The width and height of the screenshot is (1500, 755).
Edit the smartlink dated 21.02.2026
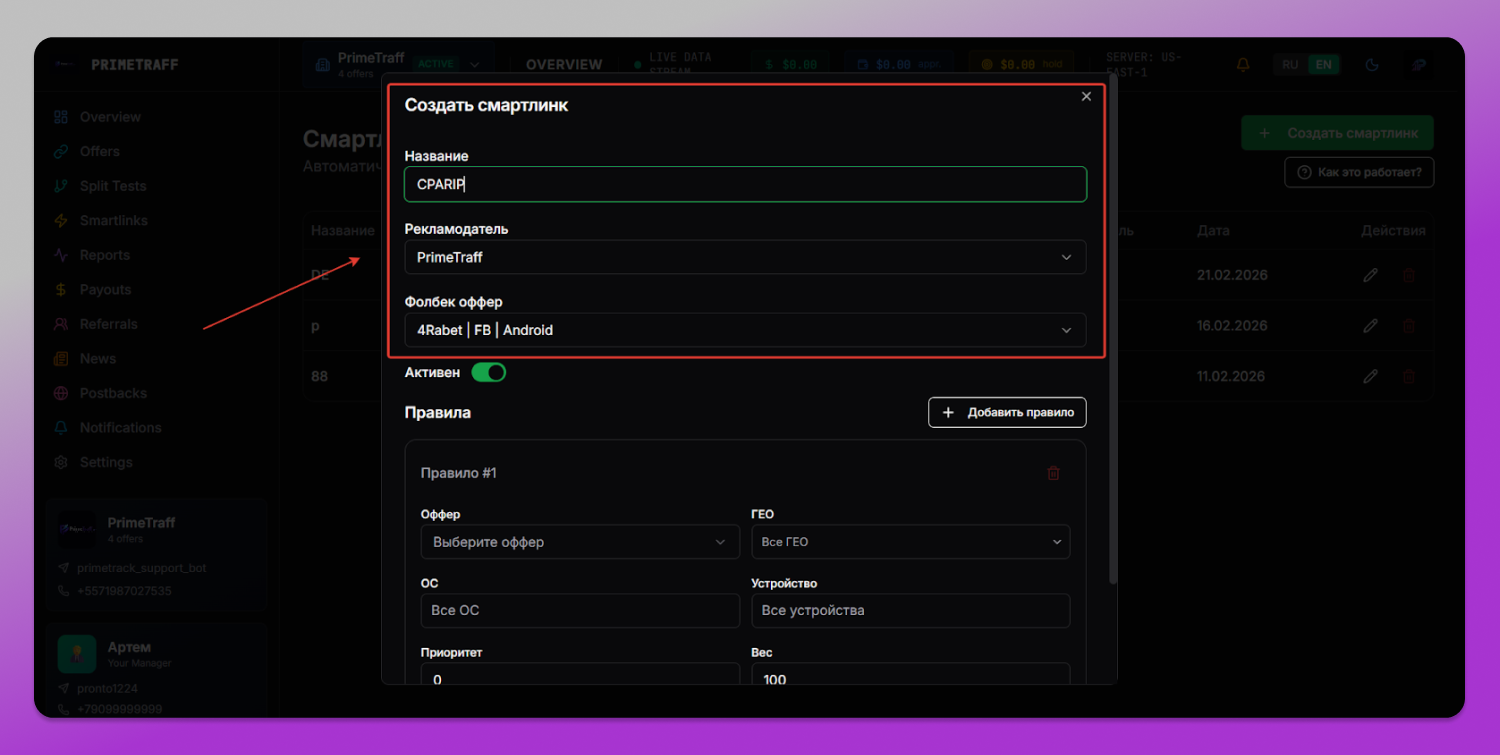coord(1371,275)
